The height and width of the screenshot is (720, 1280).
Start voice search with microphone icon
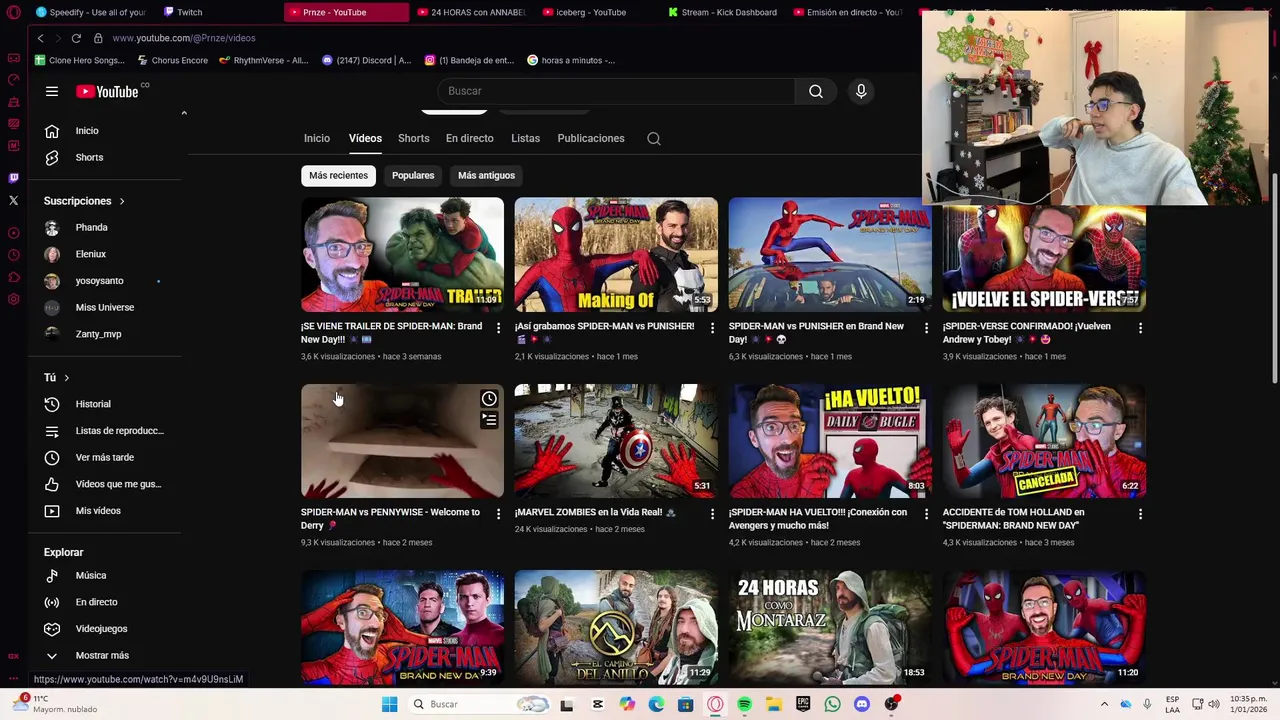click(x=861, y=91)
